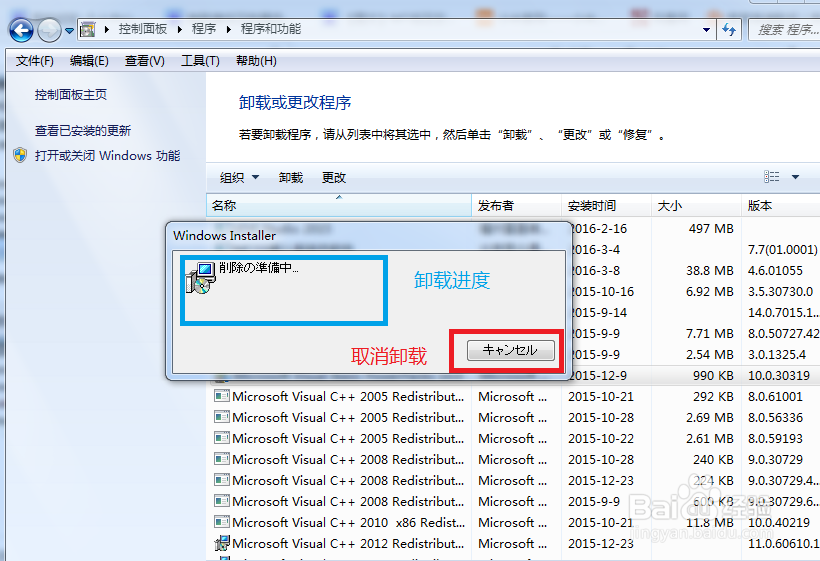Open the 帮助(H) menu

(x=256, y=61)
